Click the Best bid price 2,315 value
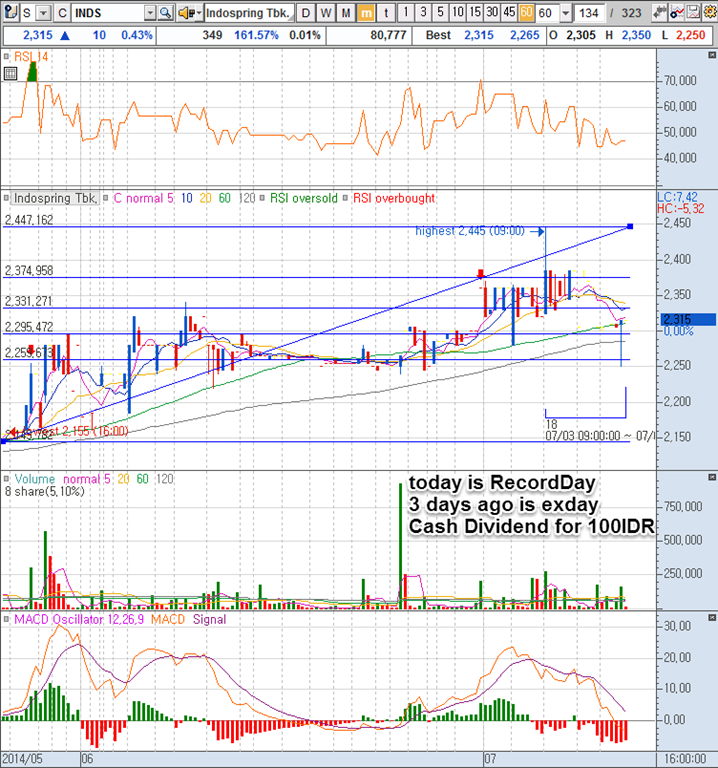The width and height of the screenshot is (718, 768). click(479, 35)
